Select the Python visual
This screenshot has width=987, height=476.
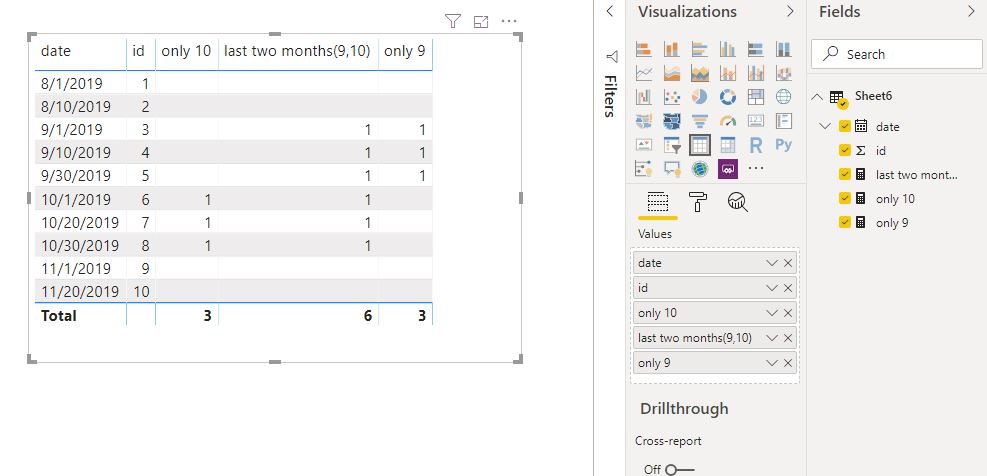pyautogui.click(x=784, y=145)
